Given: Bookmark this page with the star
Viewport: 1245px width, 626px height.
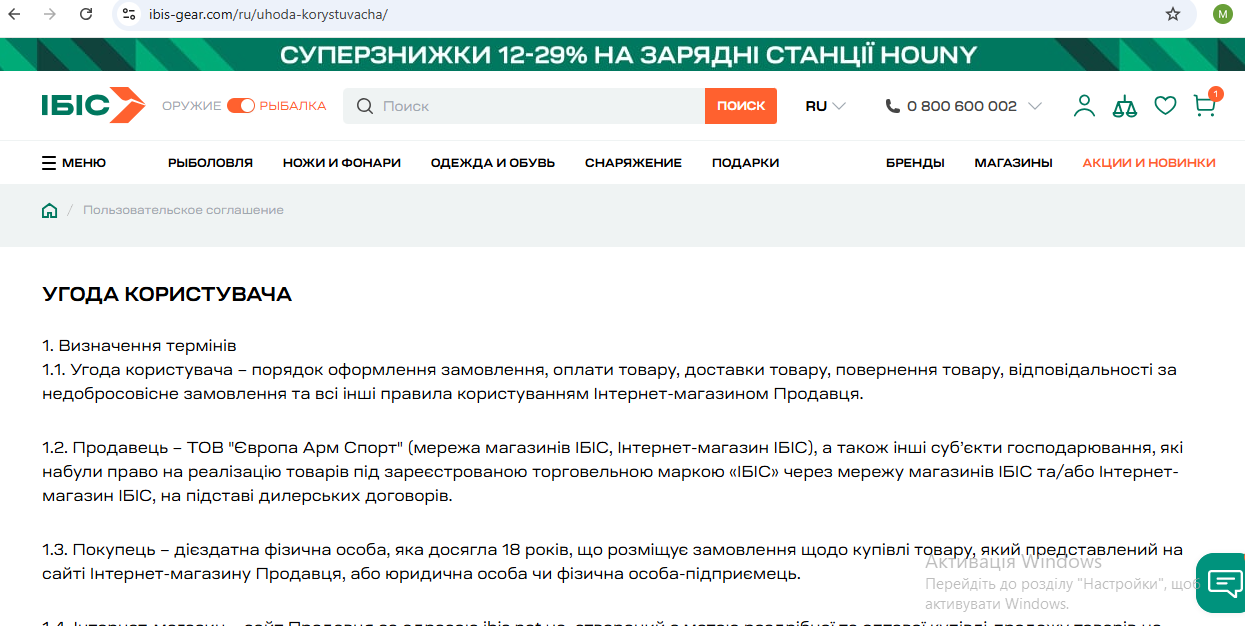Looking at the screenshot, I should 1173,14.
